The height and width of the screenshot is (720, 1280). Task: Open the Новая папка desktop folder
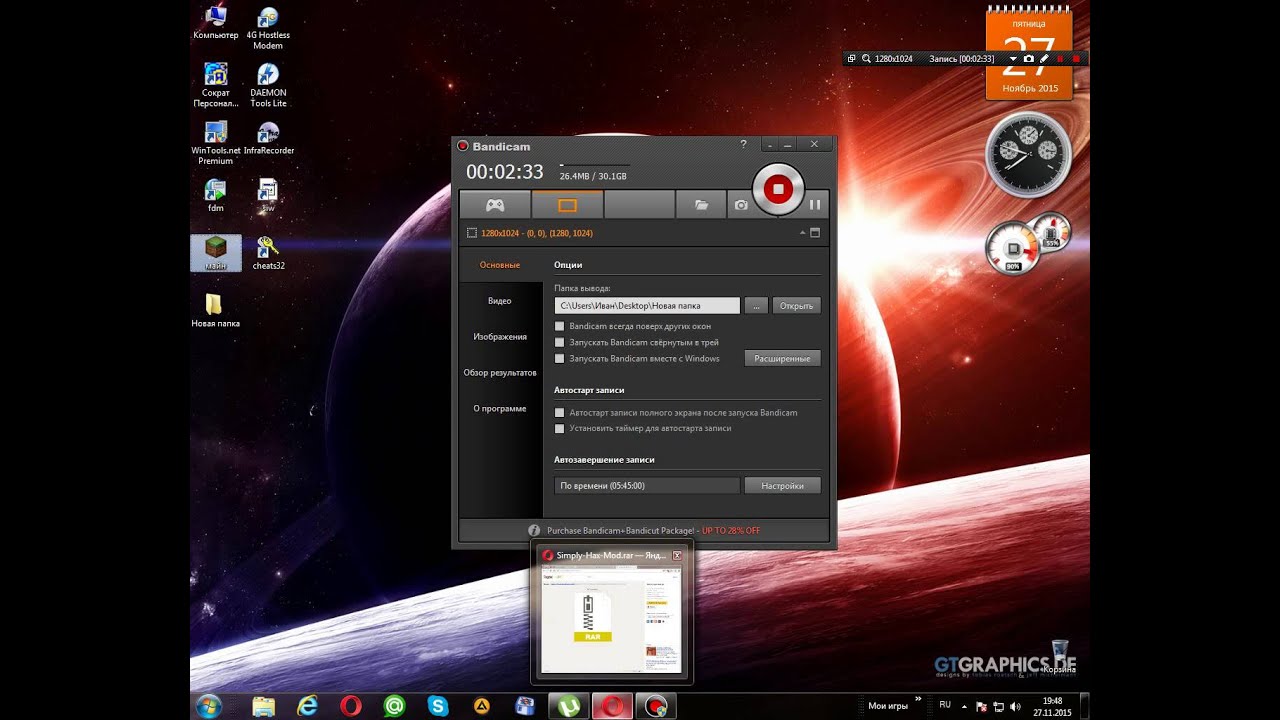coord(215,310)
